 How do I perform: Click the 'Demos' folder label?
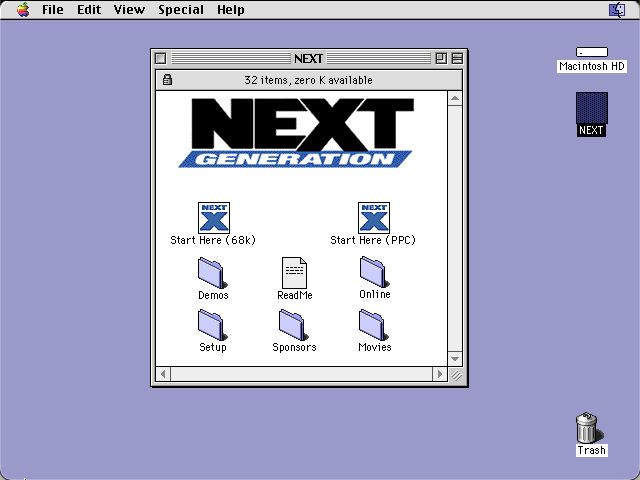click(x=213, y=295)
